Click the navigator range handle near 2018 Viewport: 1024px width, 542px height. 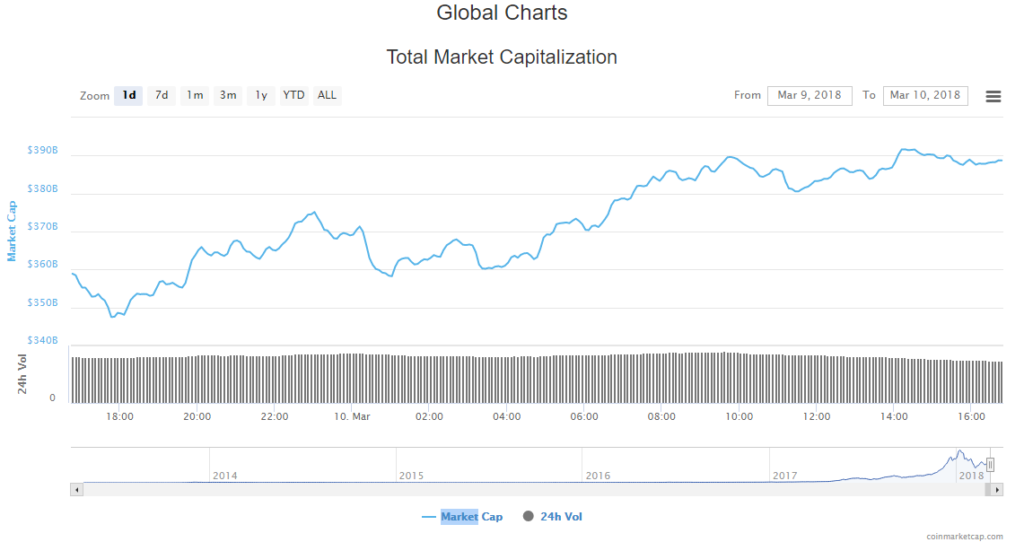click(x=990, y=465)
